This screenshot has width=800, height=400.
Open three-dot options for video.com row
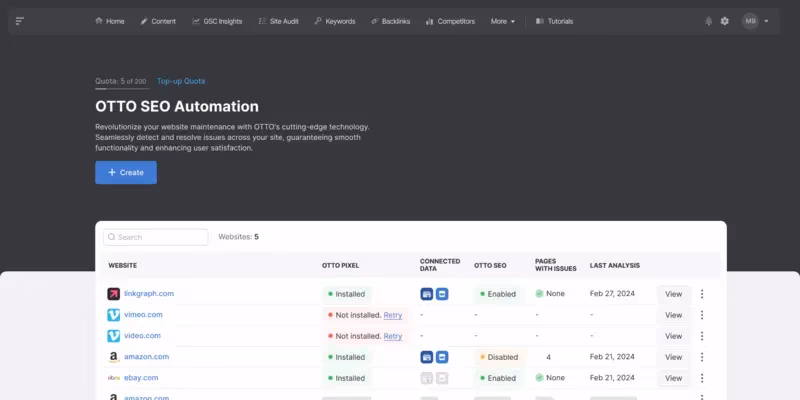(x=702, y=336)
